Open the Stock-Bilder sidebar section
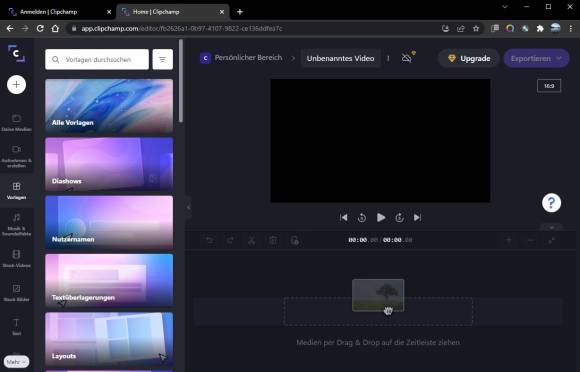 coord(16,292)
